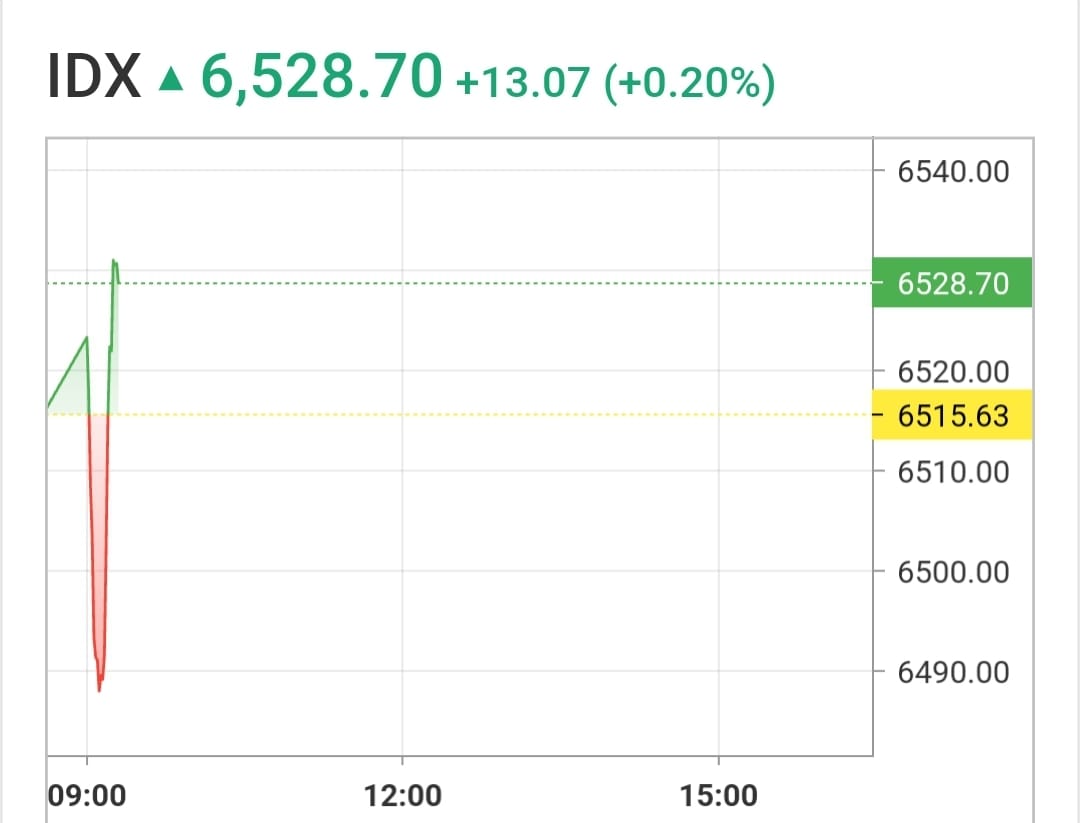Tap the IDX index title
The image size is (1080, 823).
pos(94,76)
